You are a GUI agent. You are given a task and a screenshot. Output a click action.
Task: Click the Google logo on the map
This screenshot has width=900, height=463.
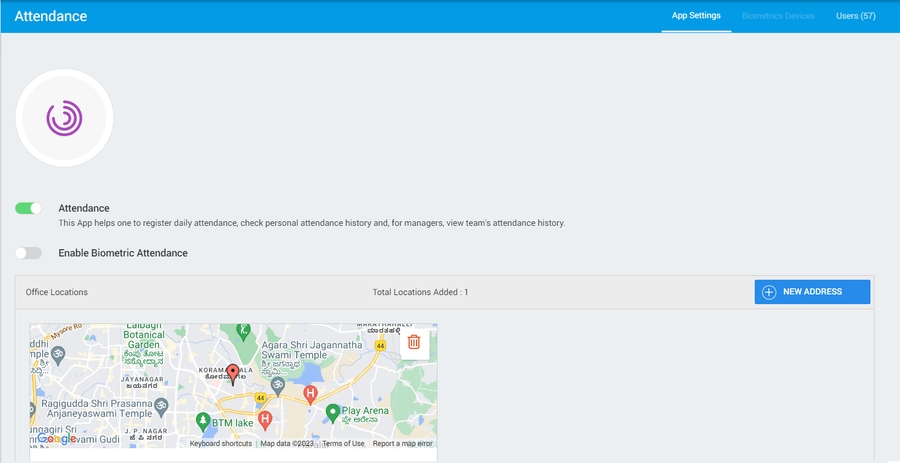[x=57, y=439]
